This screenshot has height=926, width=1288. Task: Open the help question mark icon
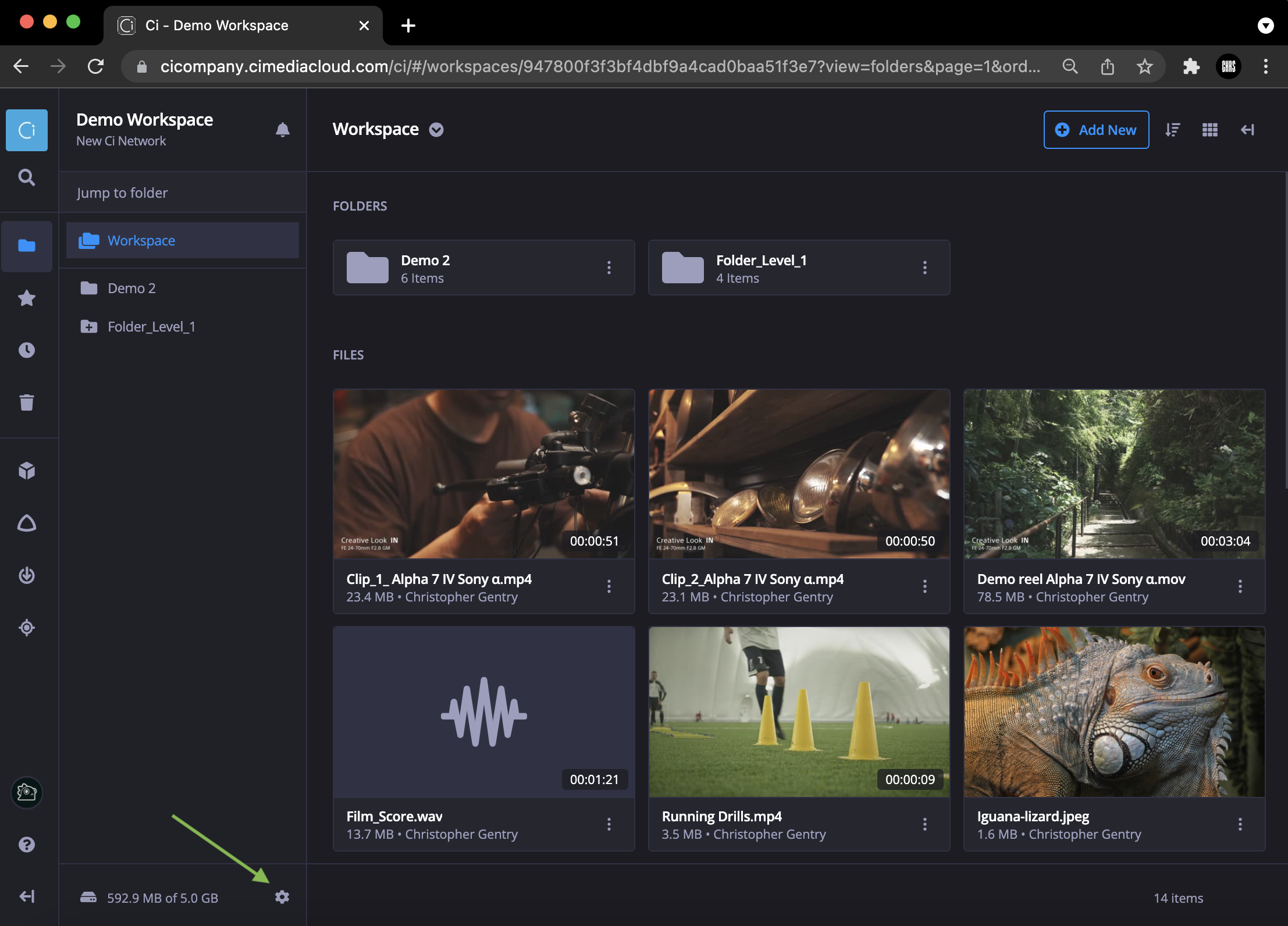(x=27, y=845)
